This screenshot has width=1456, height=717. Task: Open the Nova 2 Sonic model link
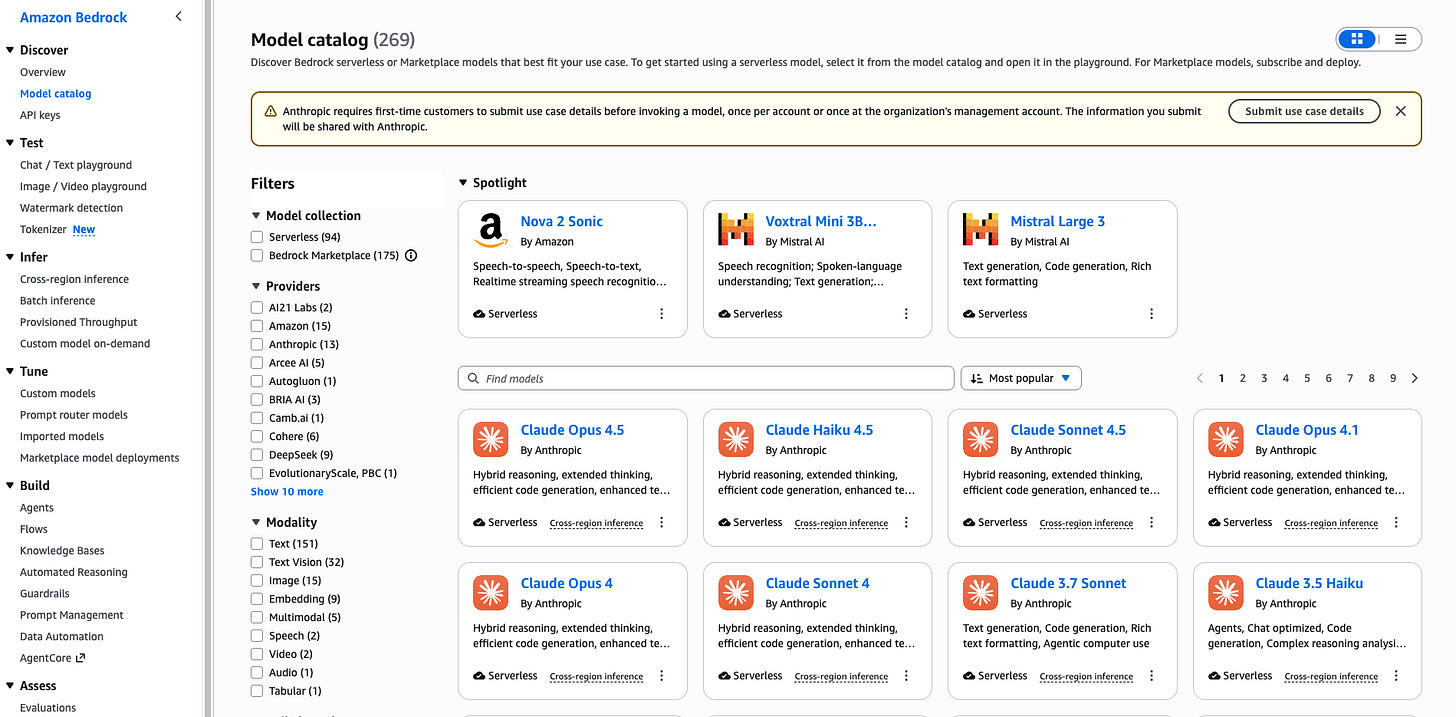coord(562,221)
